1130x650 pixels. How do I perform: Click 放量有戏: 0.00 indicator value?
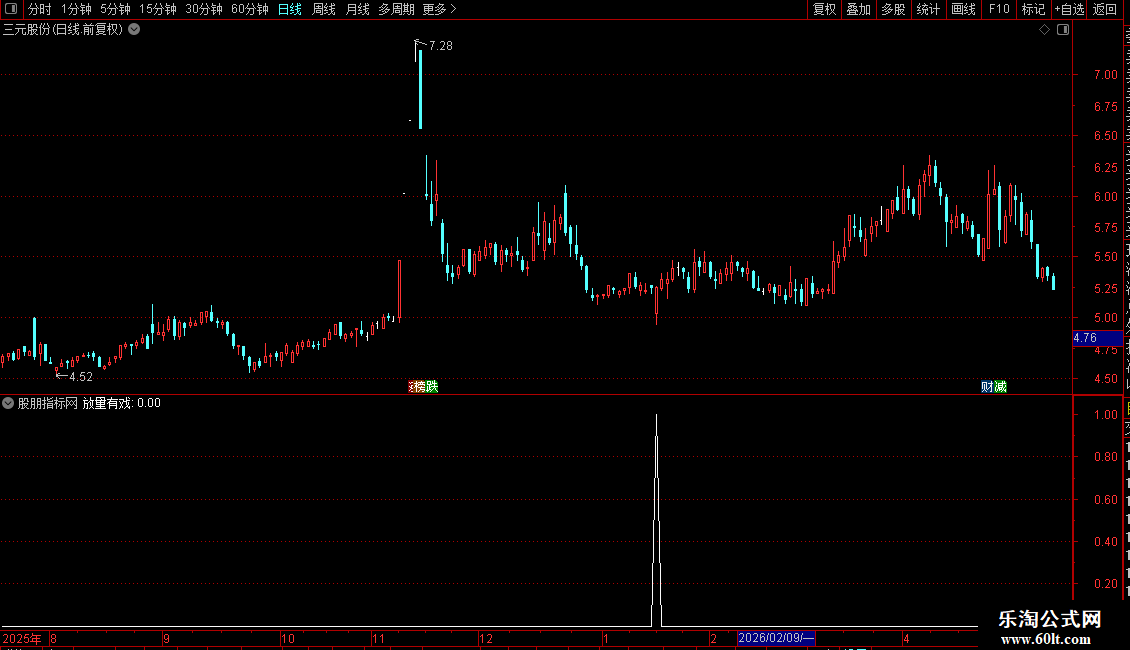[x=121, y=404]
